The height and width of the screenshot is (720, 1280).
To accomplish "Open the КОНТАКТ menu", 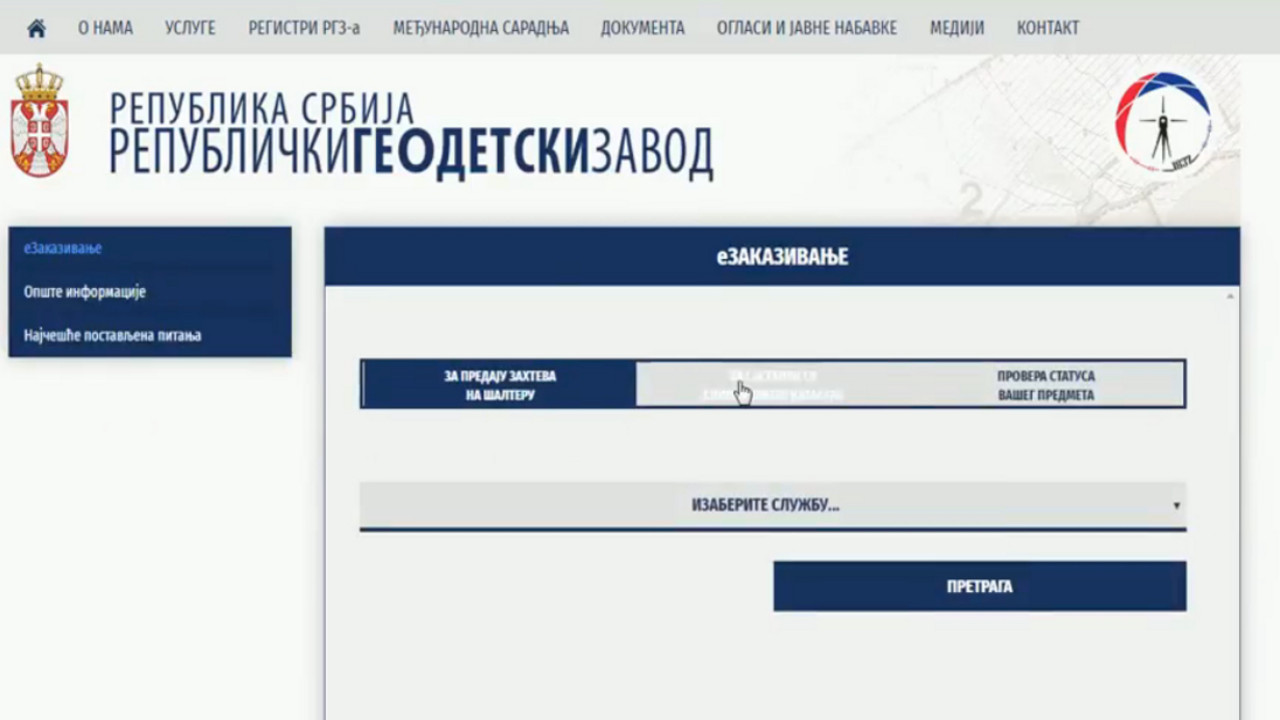I will click(1048, 28).
